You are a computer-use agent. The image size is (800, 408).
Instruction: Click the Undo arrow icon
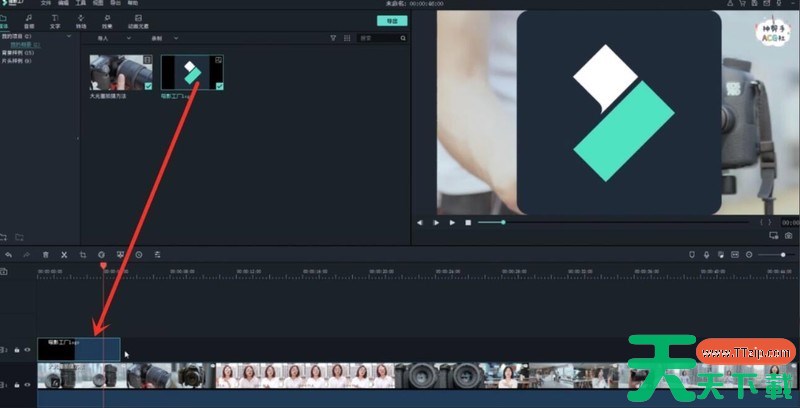click(x=8, y=254)
